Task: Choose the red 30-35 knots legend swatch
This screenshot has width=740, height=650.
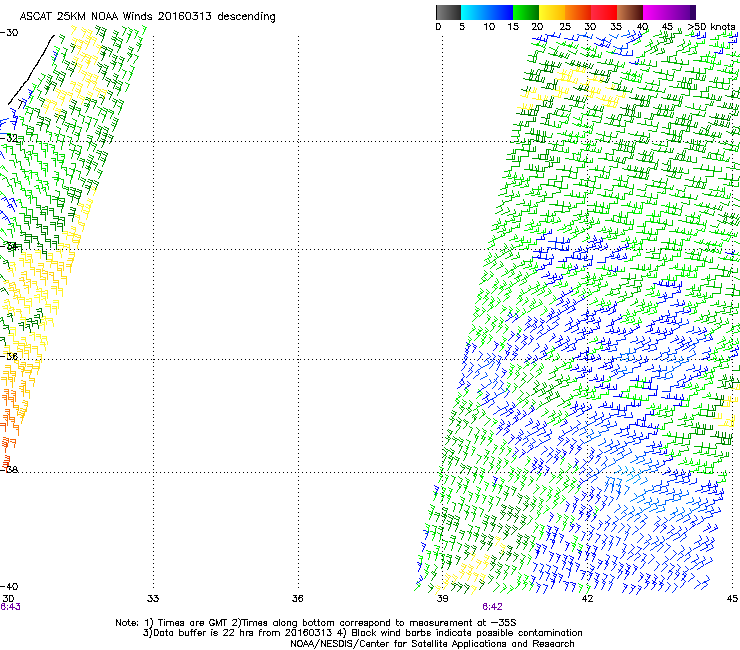Action: click(x=604, y=12)
